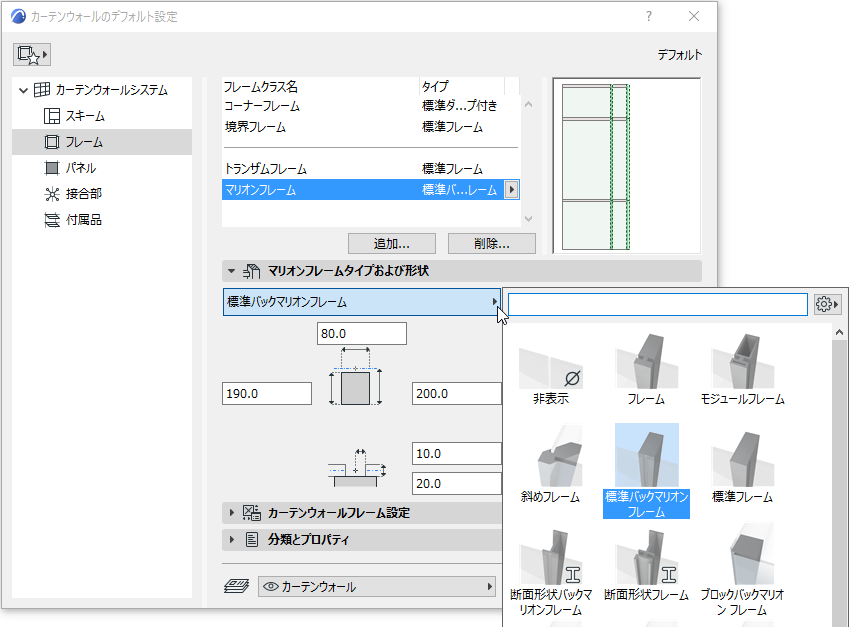Screen dimensions: 850x627
Task: Click the 削除... button
Action: (x=492, y=244)
